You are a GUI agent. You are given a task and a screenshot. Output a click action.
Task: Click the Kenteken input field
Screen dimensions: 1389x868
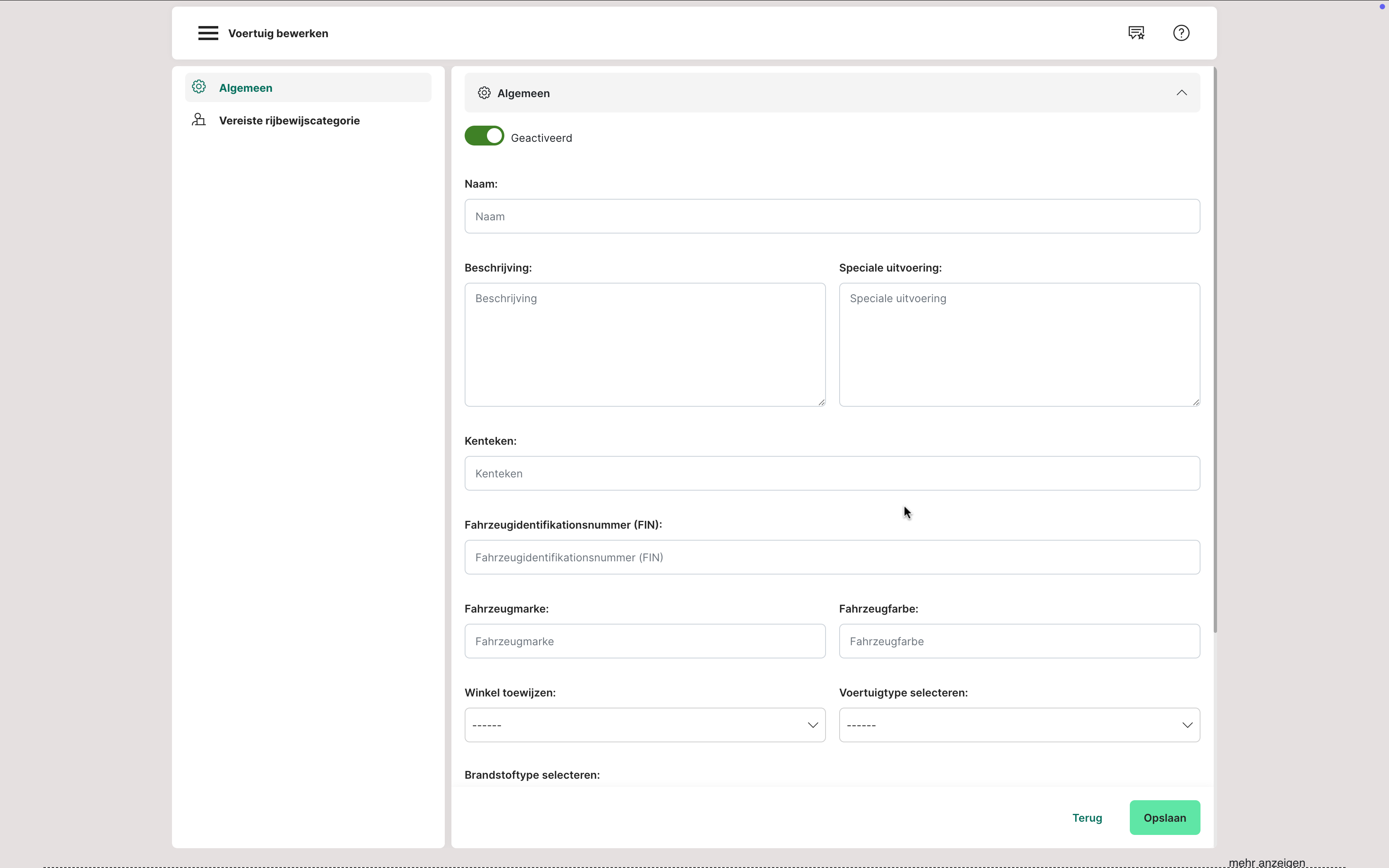(832, 474)
